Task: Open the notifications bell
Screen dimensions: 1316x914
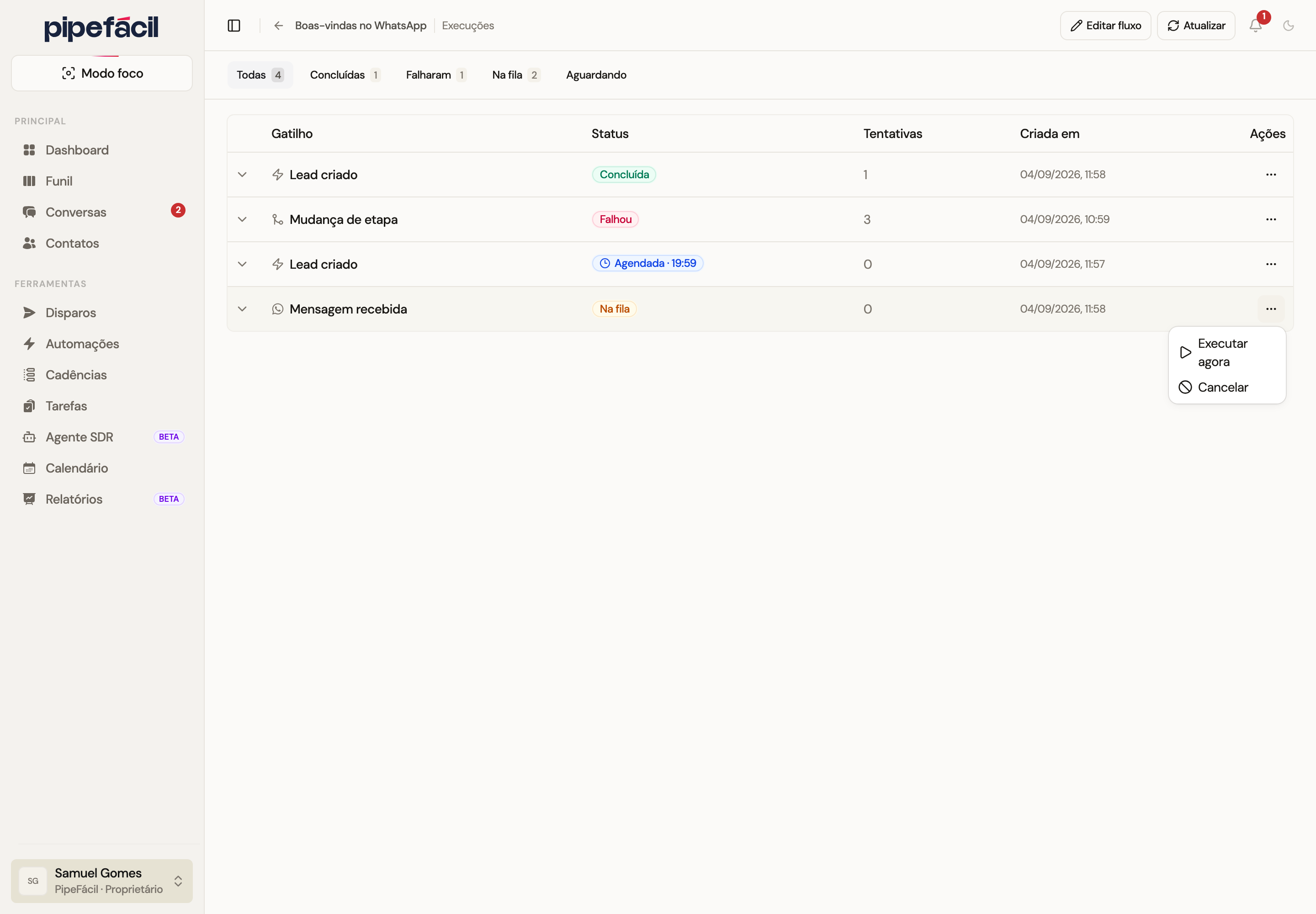Action: tap(1255, 25)
